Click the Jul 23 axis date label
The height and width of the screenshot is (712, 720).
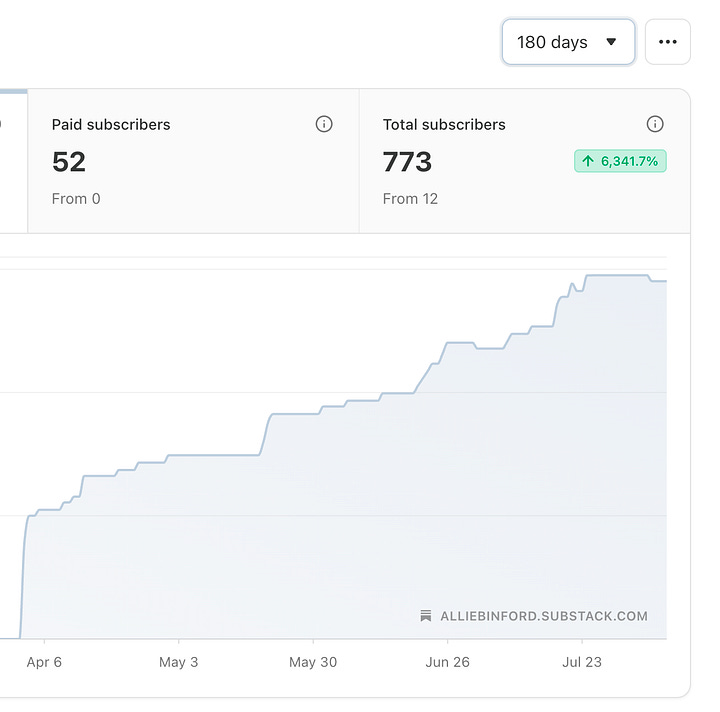(582, 662)
